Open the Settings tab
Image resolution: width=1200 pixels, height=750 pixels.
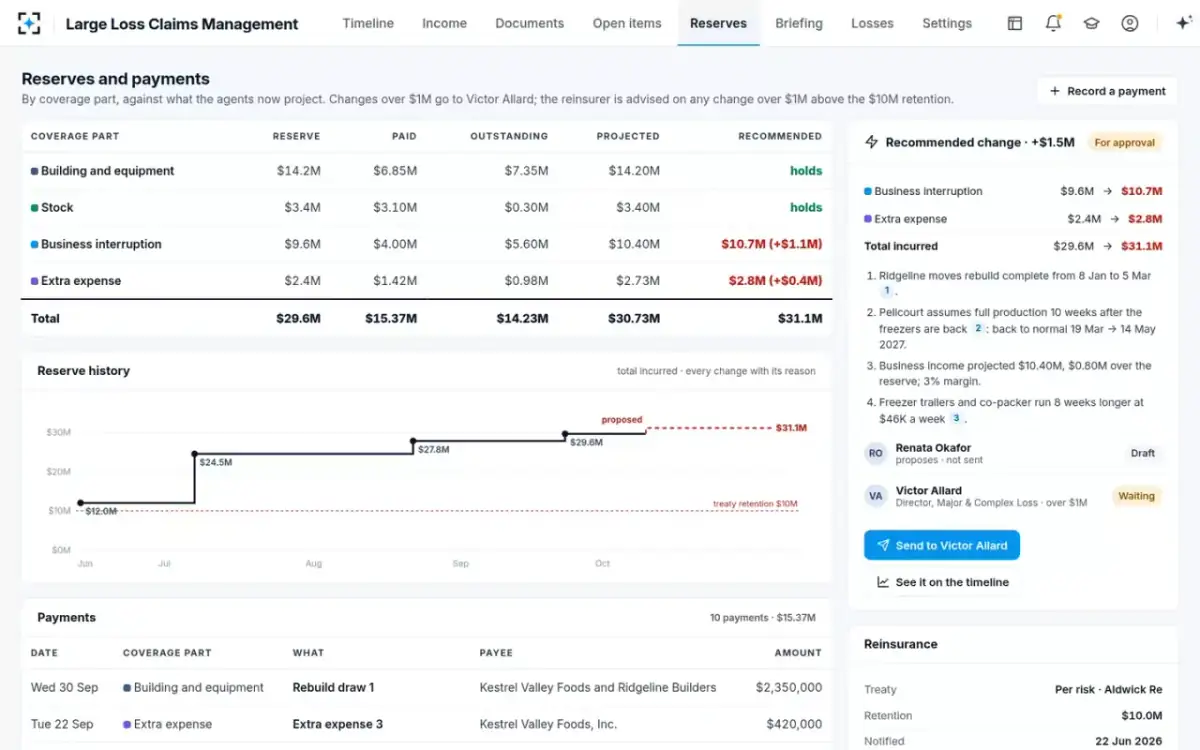pos(947,23)
